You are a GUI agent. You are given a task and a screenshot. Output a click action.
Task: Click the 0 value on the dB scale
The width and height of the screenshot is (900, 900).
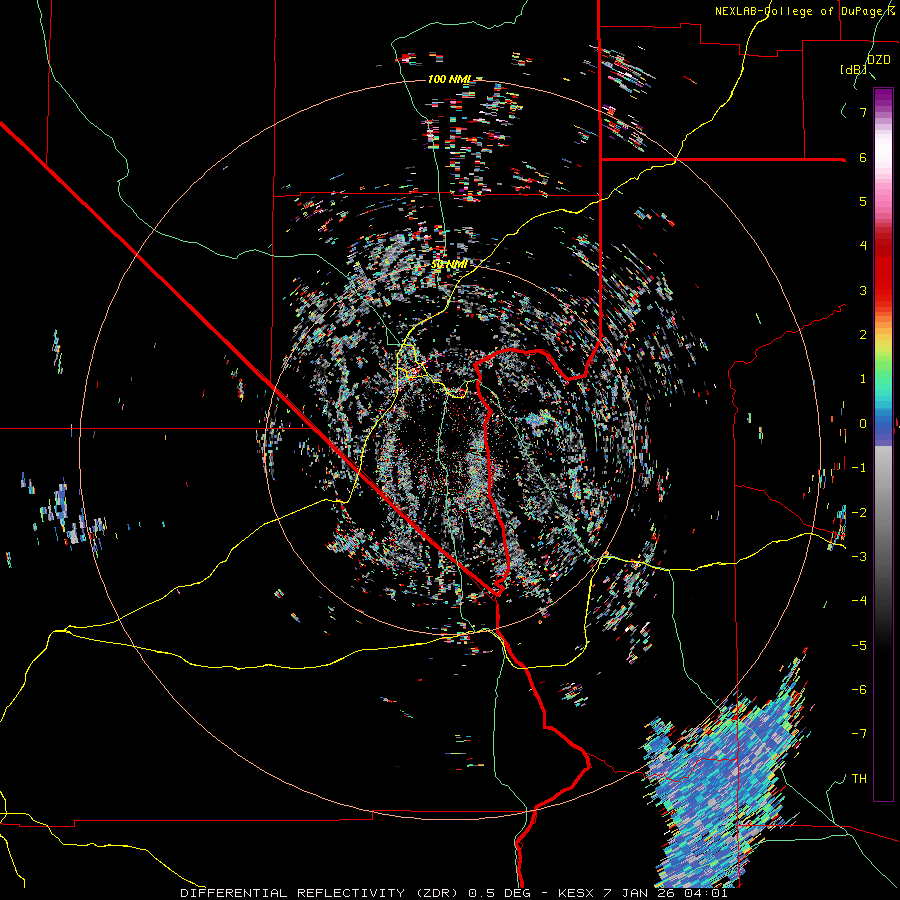[x=863, y=424]
